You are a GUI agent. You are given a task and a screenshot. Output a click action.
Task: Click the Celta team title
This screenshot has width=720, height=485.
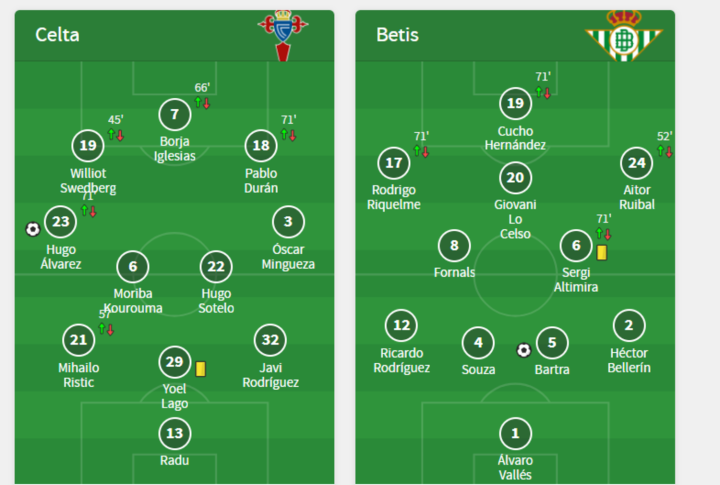pyautogui.click(x=57, y=35)
